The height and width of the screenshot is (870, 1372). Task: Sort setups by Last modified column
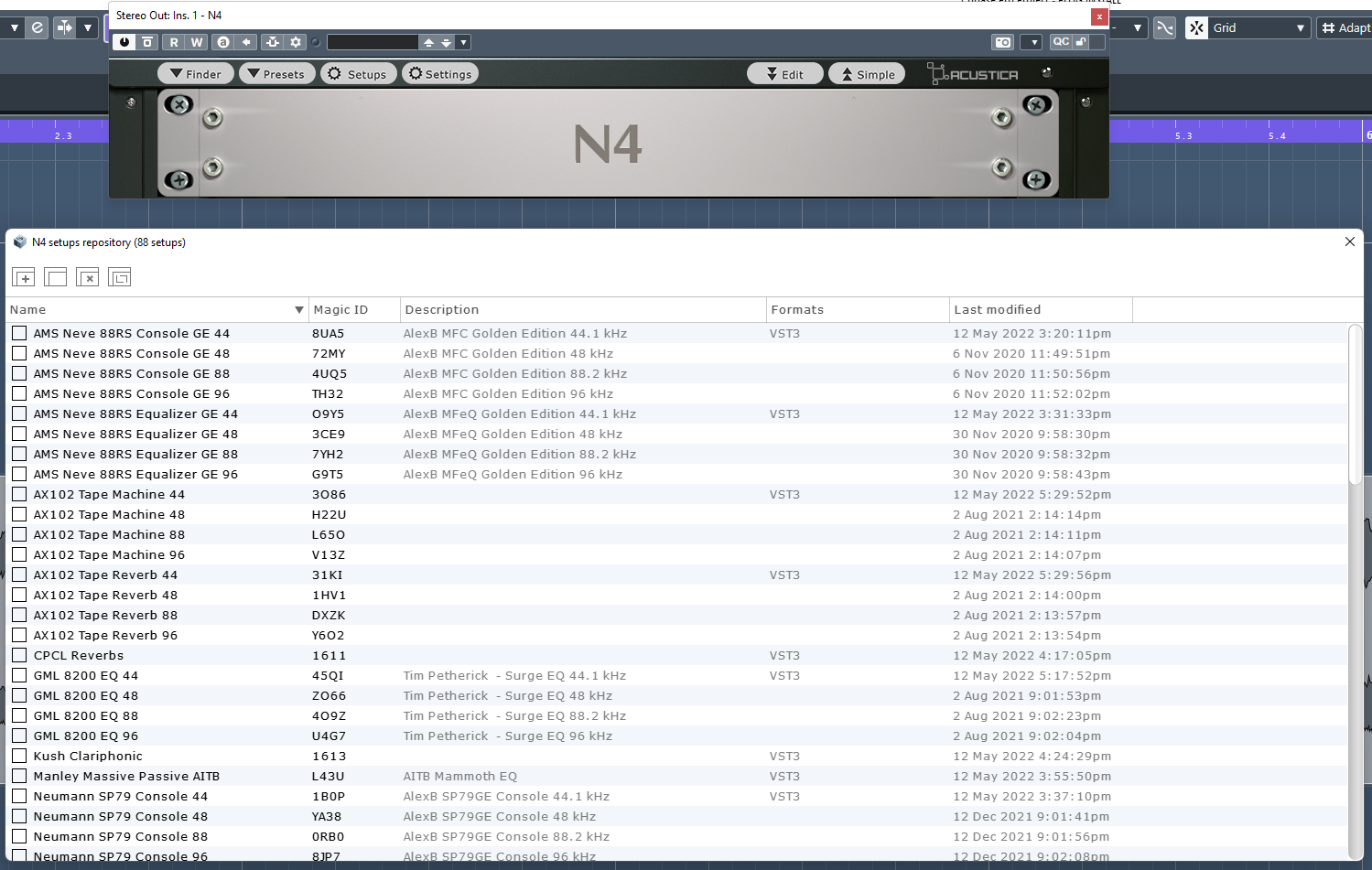[1041, 310]
